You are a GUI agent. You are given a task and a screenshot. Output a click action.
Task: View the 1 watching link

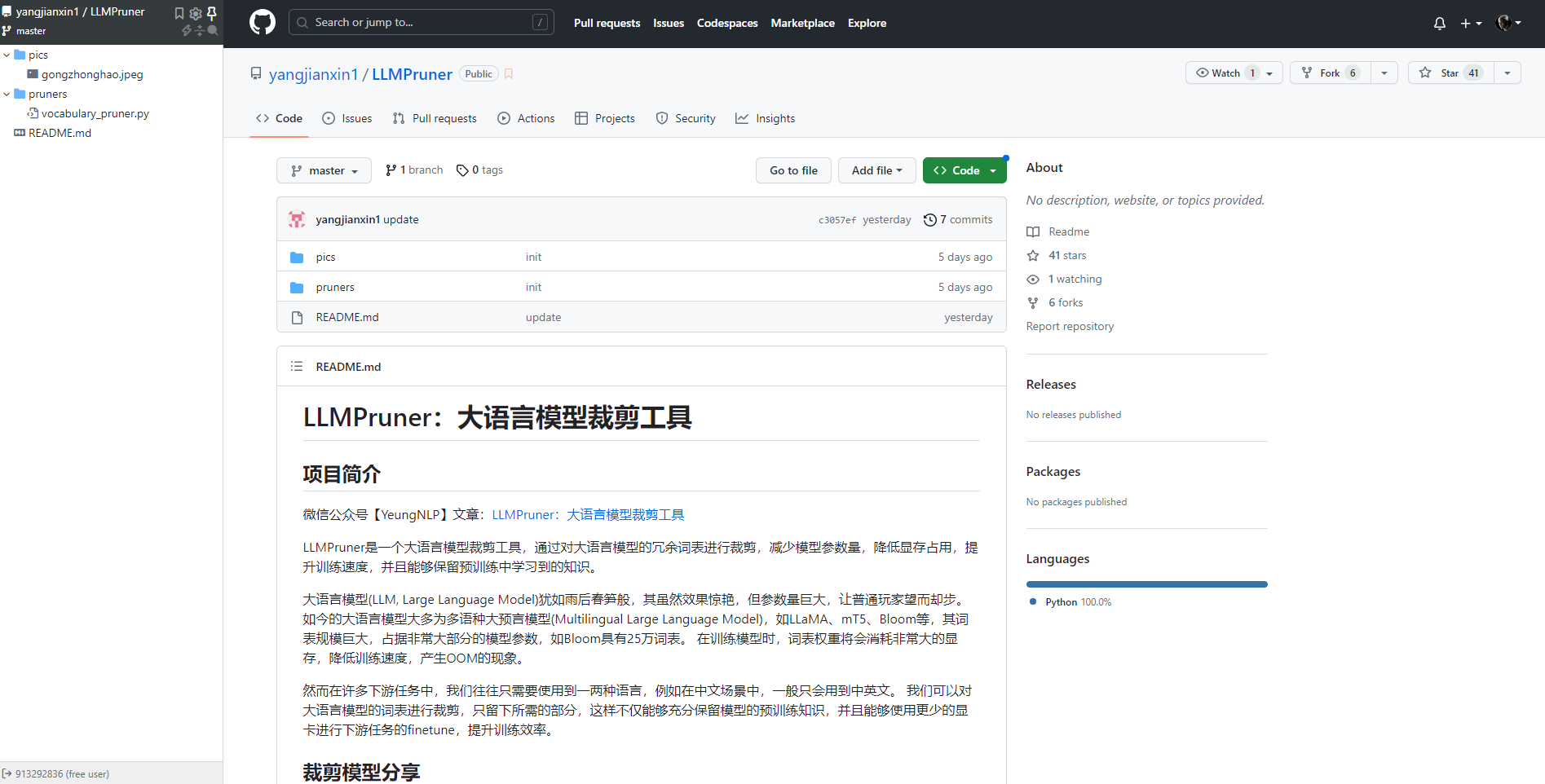pos(1064,279)
